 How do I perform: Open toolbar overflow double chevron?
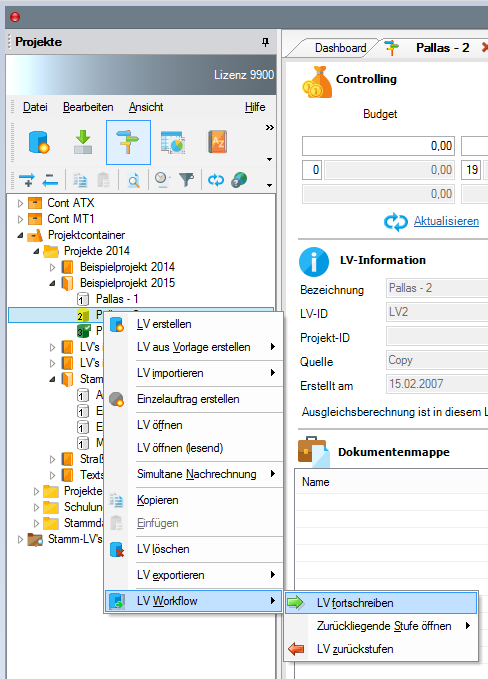point(269,127)
